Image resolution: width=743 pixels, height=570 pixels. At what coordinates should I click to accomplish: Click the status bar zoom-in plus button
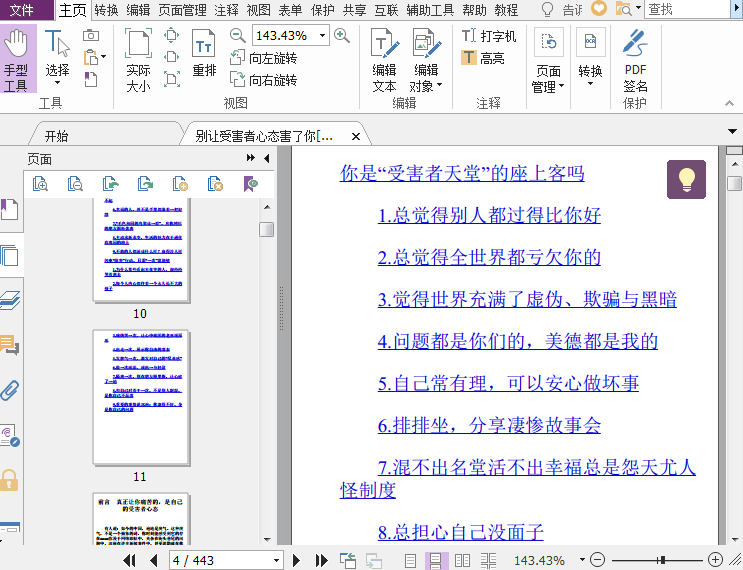715,560
